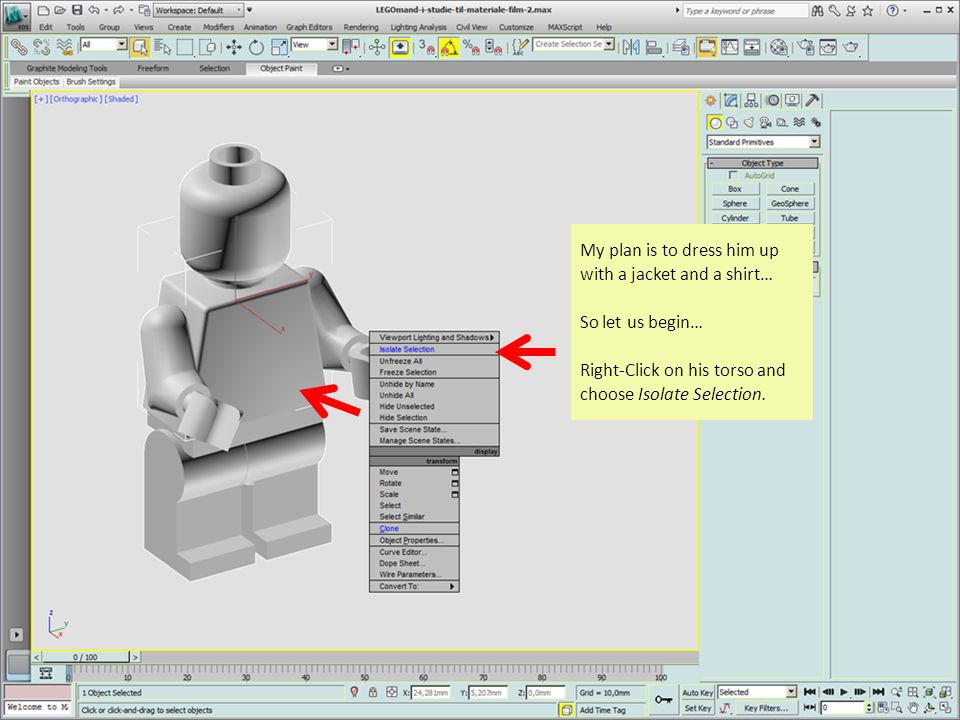Viewport: 960px width, 720px height.
Task: Open the Motion command panel tab
Action: [773, 100]
